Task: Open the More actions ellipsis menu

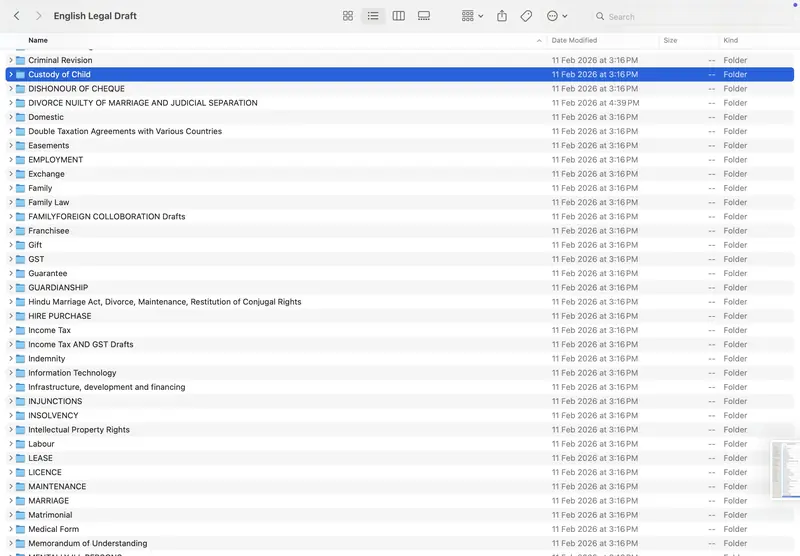Action: (x=557, y=16)
